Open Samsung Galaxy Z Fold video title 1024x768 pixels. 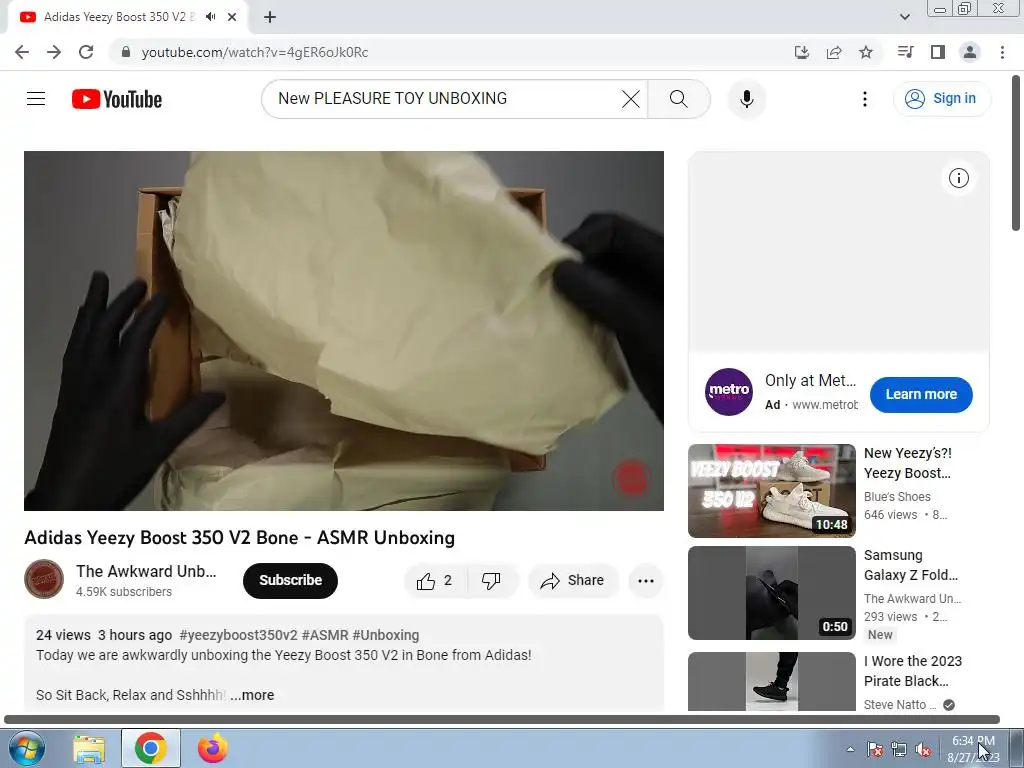coord(911,565)
